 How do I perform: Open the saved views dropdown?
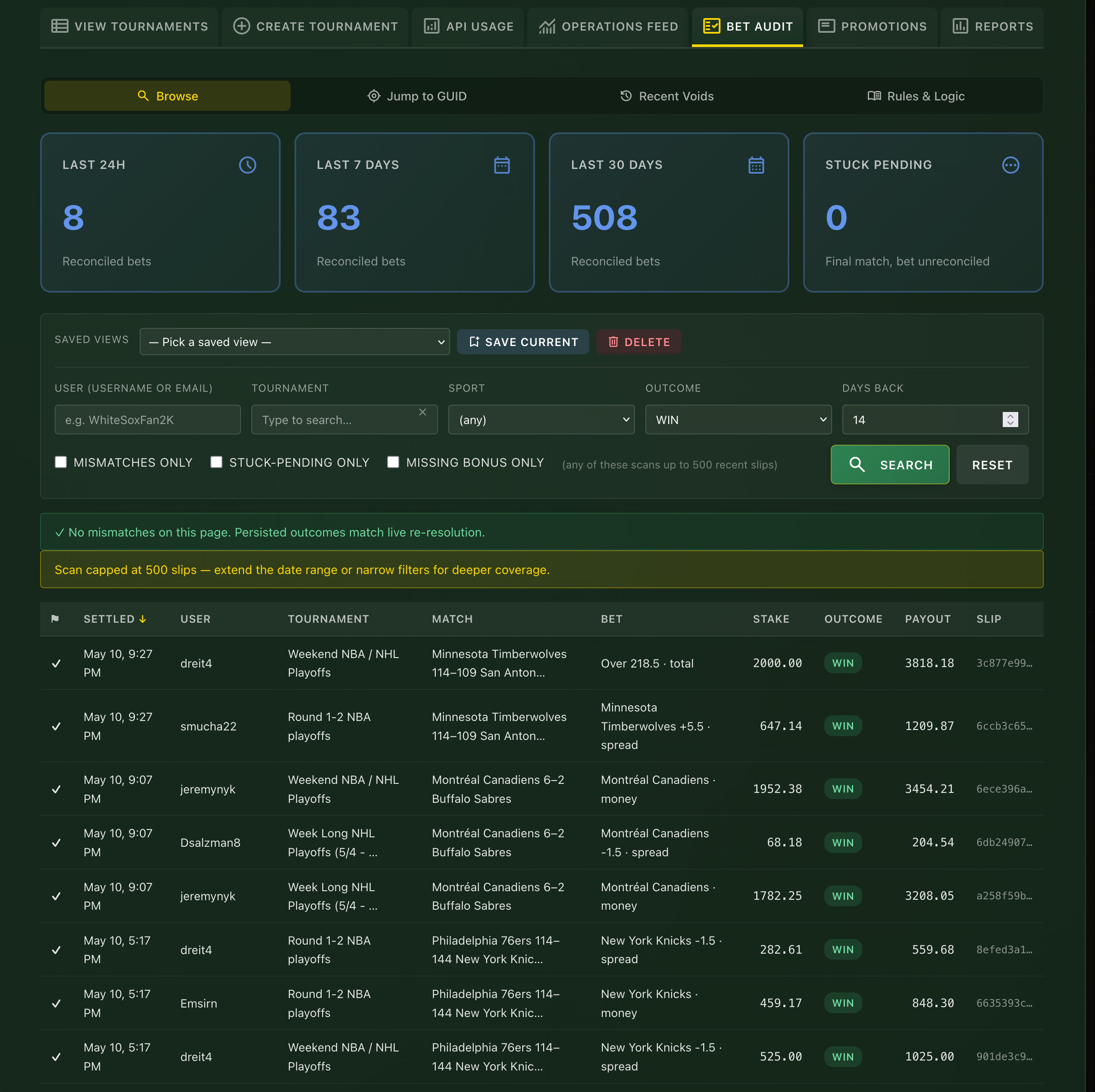(294, 342)
